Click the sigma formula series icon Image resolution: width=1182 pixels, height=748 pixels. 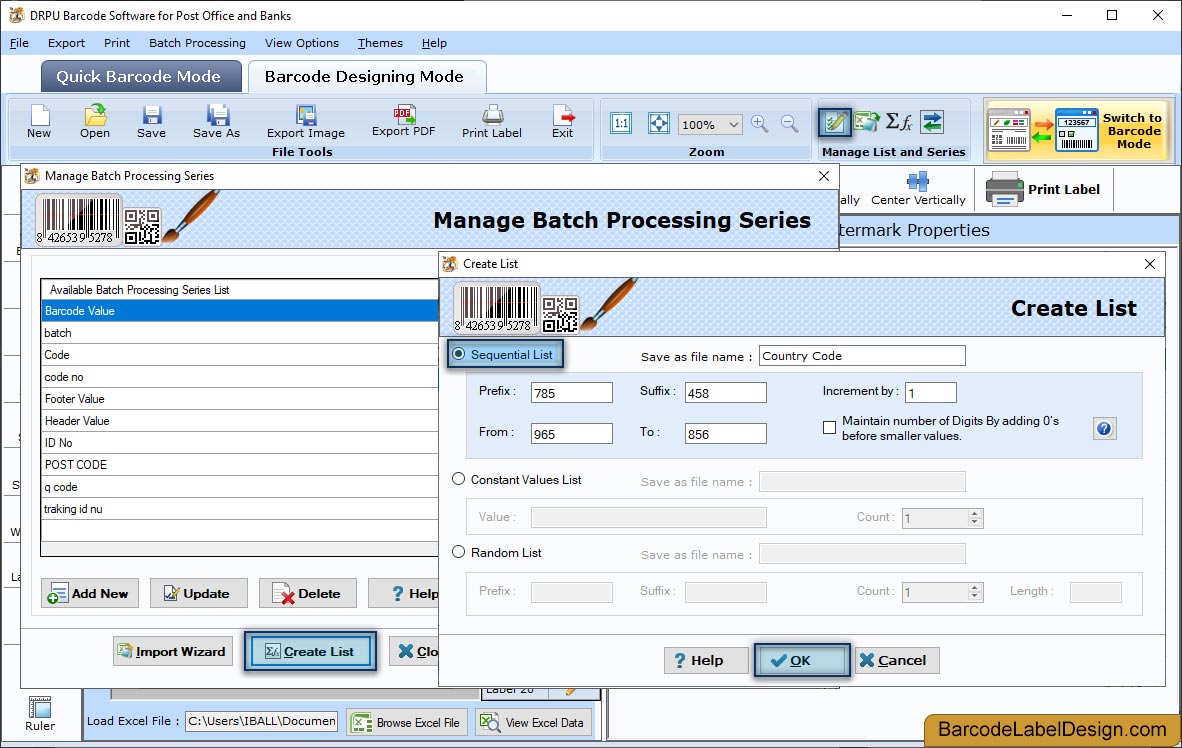point(899,121)
